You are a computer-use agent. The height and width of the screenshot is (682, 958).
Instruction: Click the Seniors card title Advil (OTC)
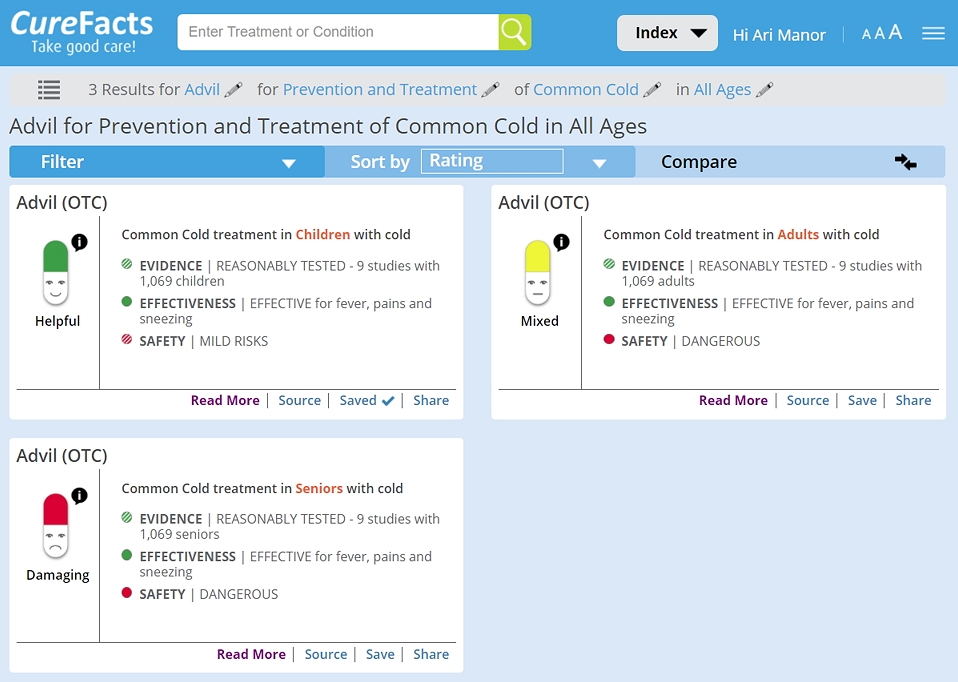[x=62, y=455]
